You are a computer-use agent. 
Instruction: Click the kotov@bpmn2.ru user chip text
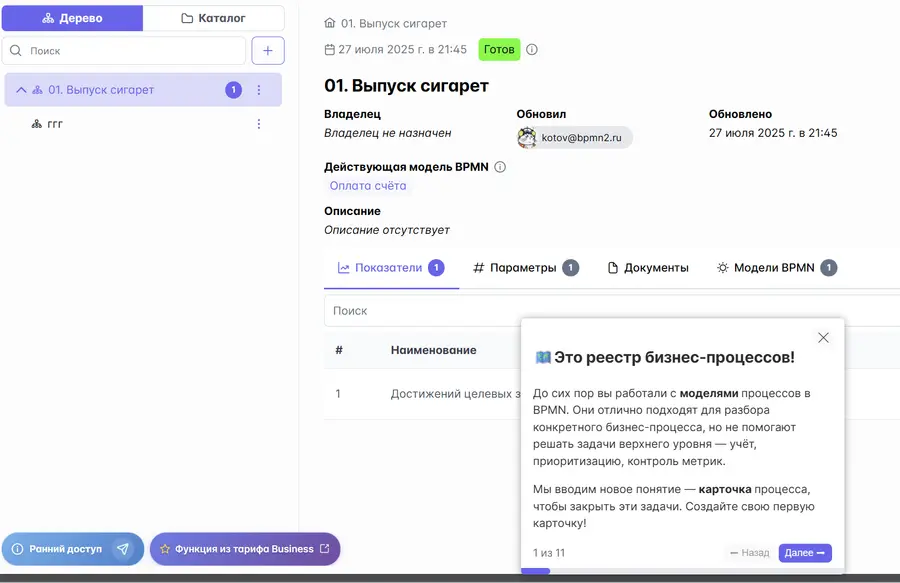click(581, 138)
